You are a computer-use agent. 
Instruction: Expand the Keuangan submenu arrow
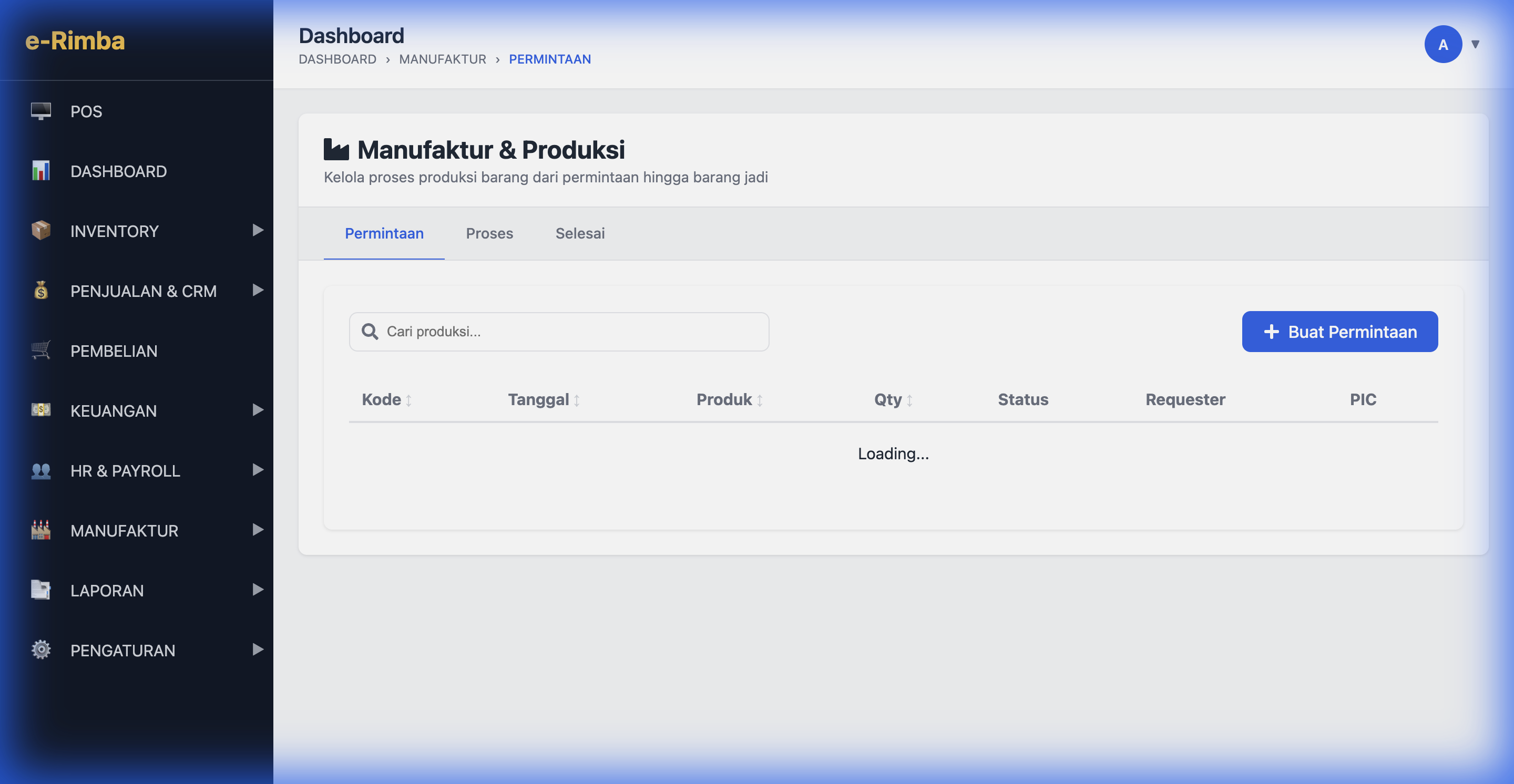258,410
